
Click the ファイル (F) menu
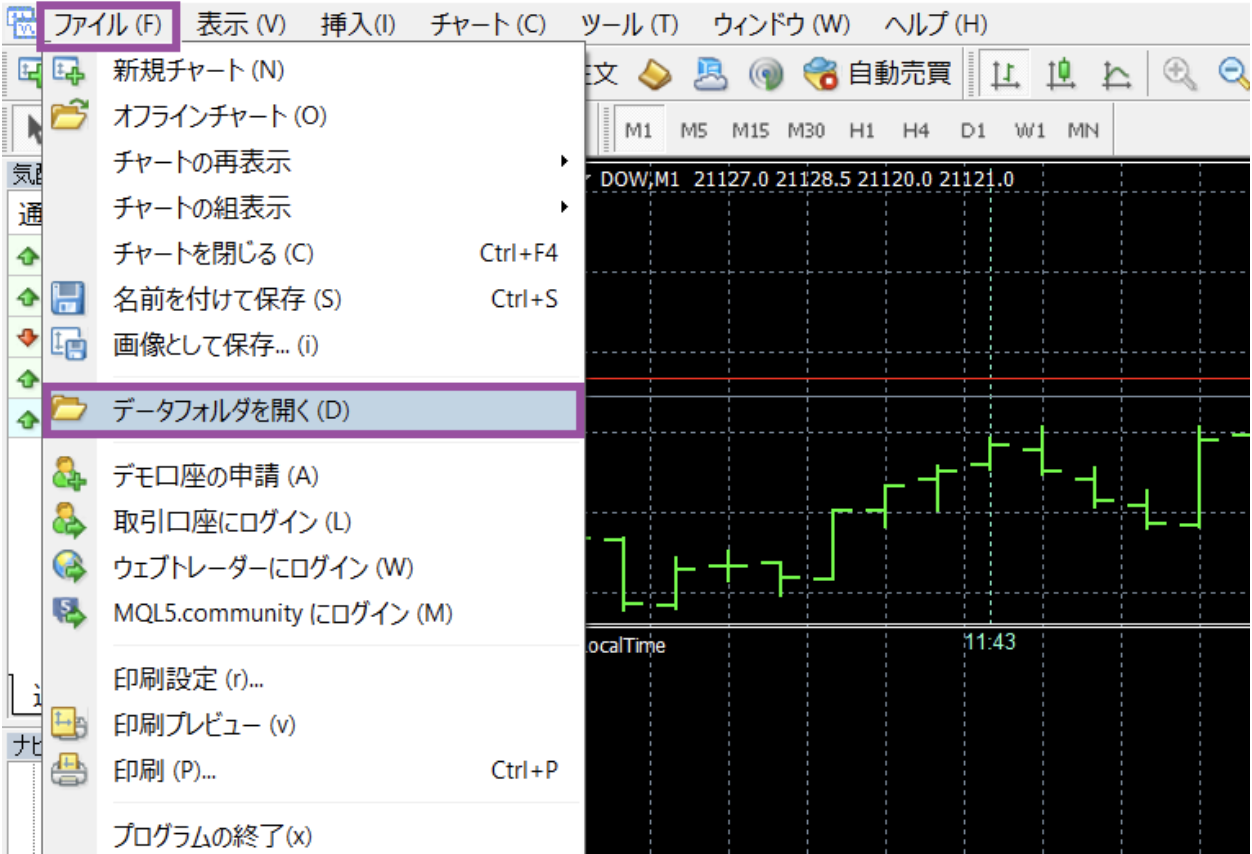(x=108, y=25)
